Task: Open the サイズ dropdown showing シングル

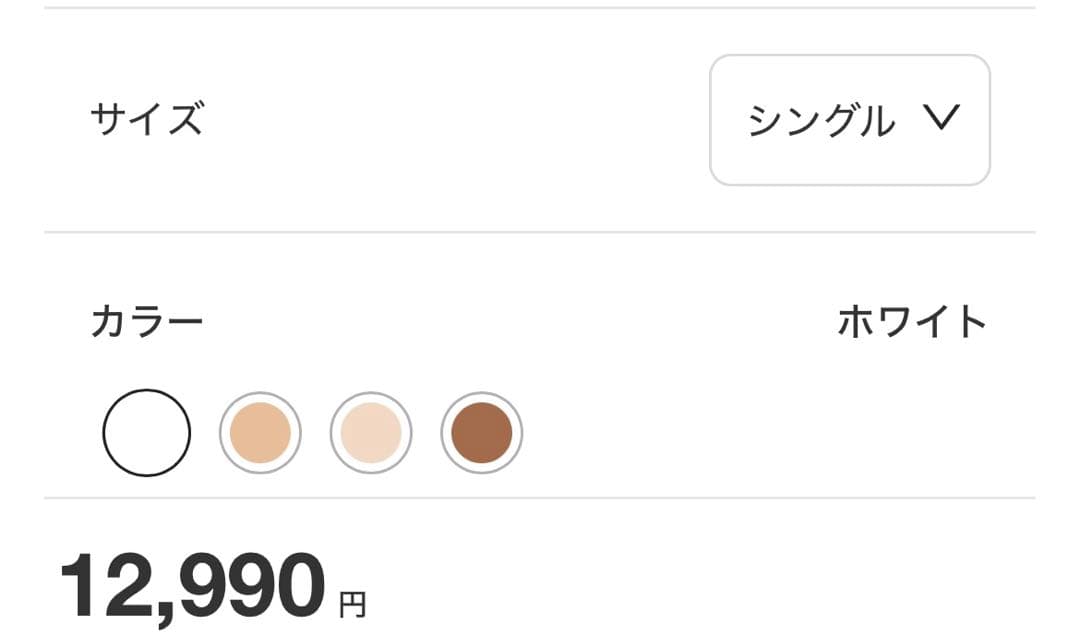Action: point(849,120)
